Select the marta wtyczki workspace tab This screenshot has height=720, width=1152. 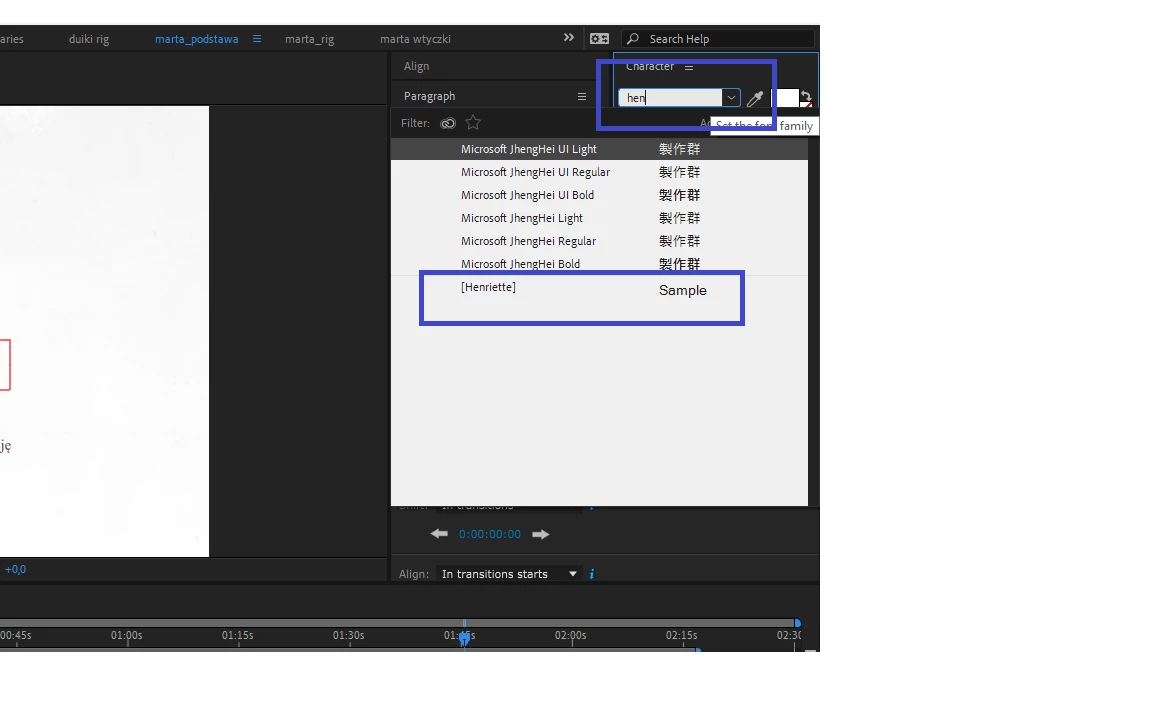[x=415, y=39]
